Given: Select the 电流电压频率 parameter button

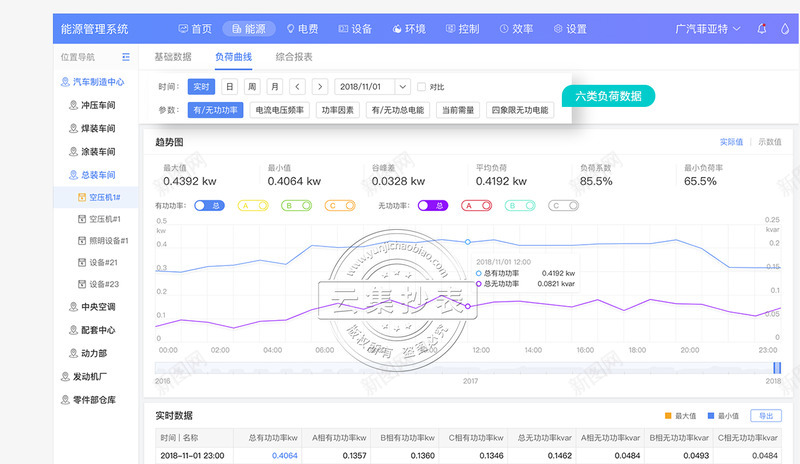Looking at the screenshot, I should pyautogui.click(x=279, y=110).
